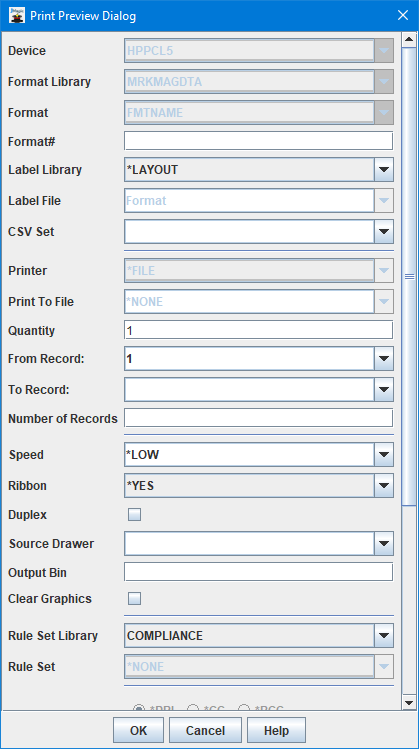Open the Speed dropdown showing *LOW

point(384,455)
